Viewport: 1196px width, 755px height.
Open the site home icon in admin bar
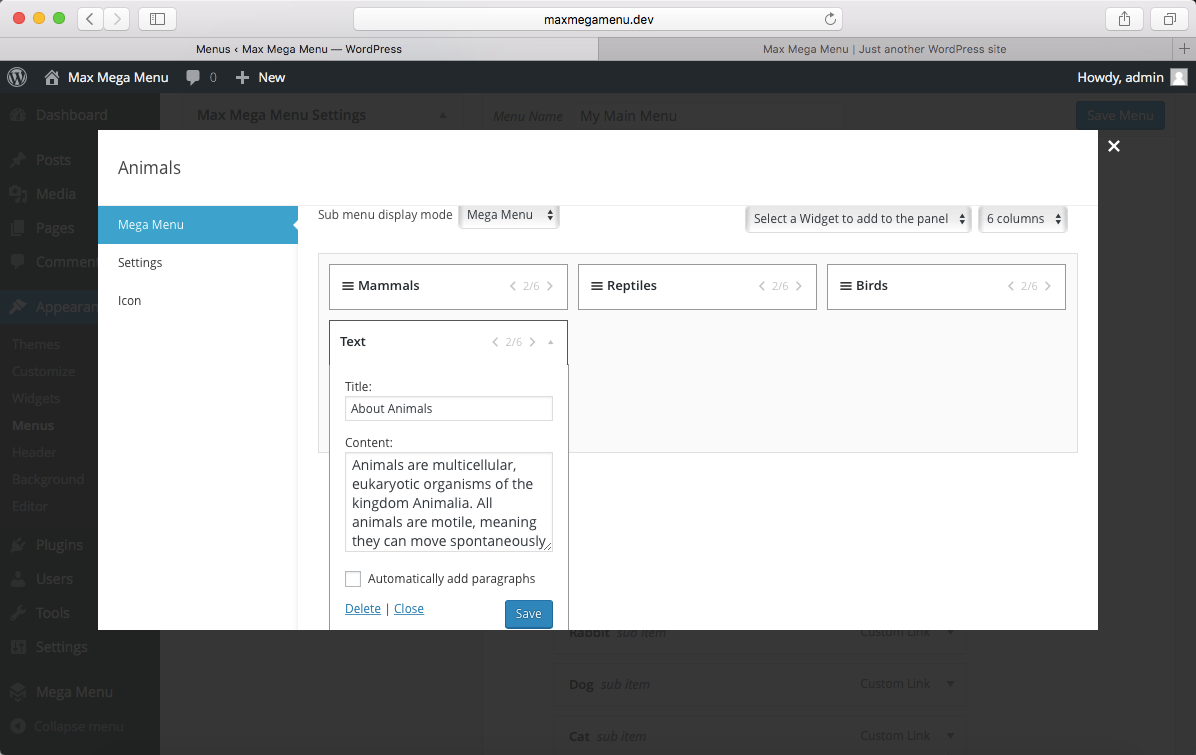click(52, 77)
